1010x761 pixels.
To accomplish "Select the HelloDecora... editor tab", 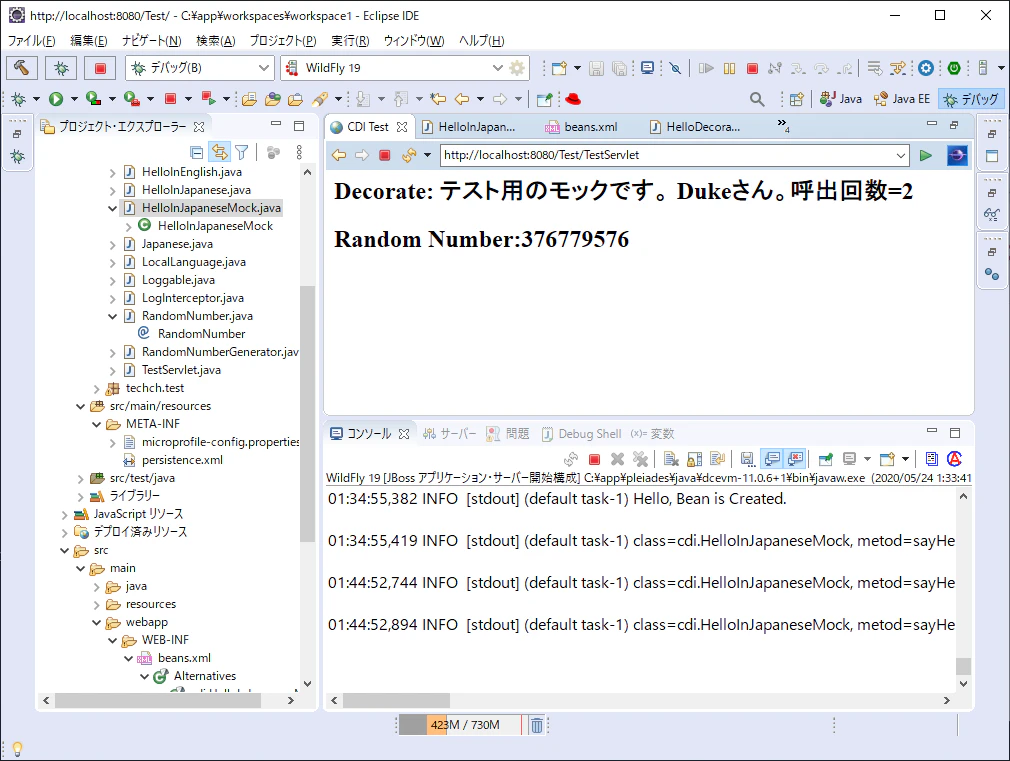I will 696,127.
